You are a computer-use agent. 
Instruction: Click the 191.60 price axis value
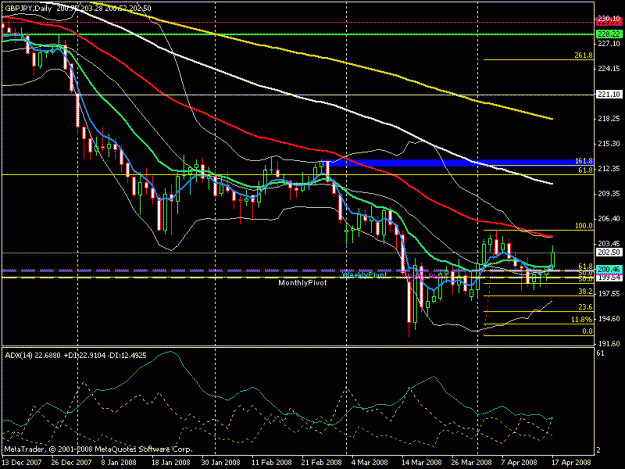click(609, 343)
